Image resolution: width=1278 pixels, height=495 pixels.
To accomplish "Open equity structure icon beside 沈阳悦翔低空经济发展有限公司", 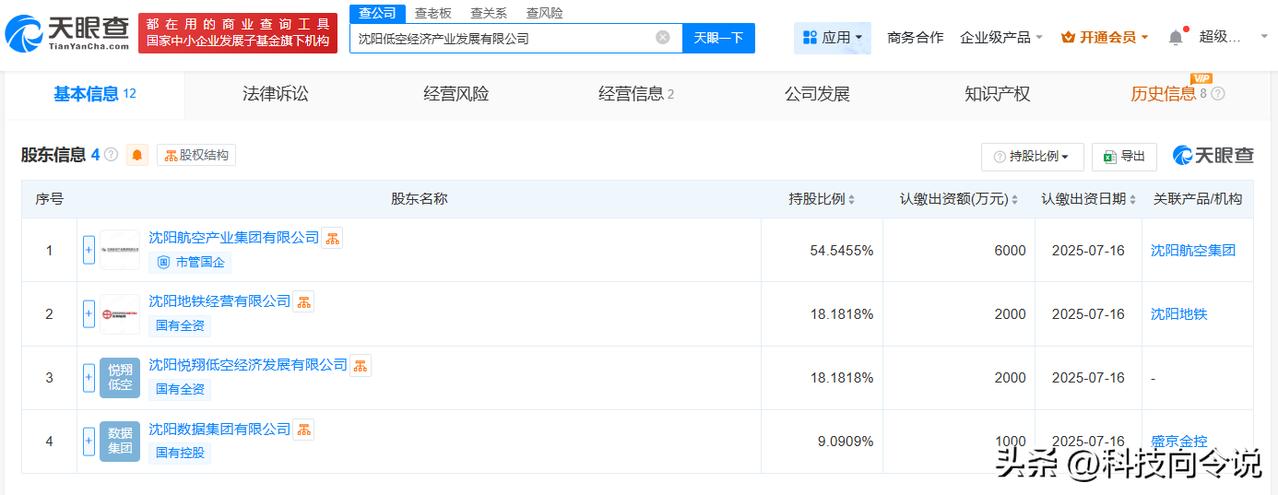I will pyautogui.click(x=361, y=365).
